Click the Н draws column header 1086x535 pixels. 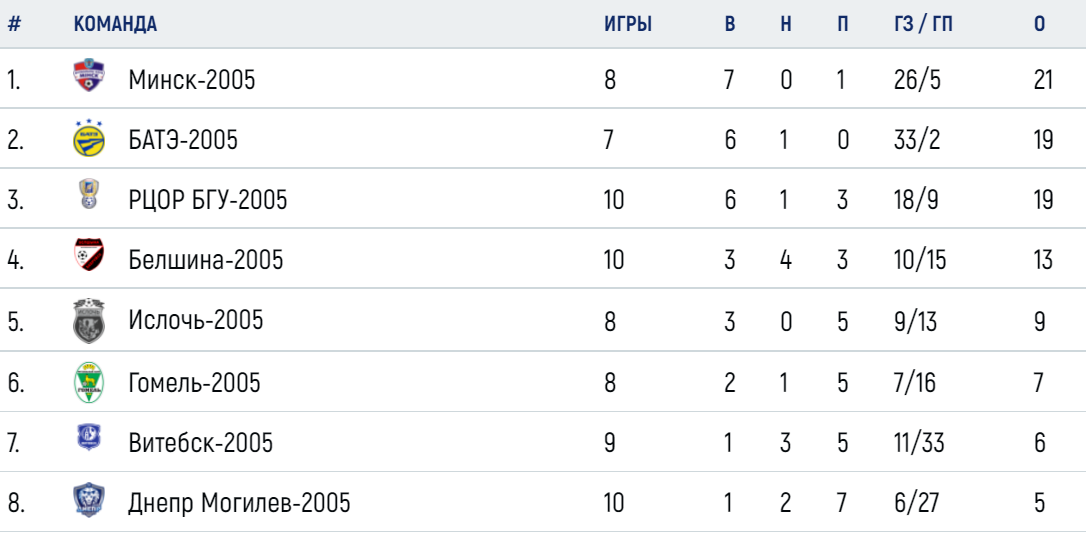click(785, 24)
